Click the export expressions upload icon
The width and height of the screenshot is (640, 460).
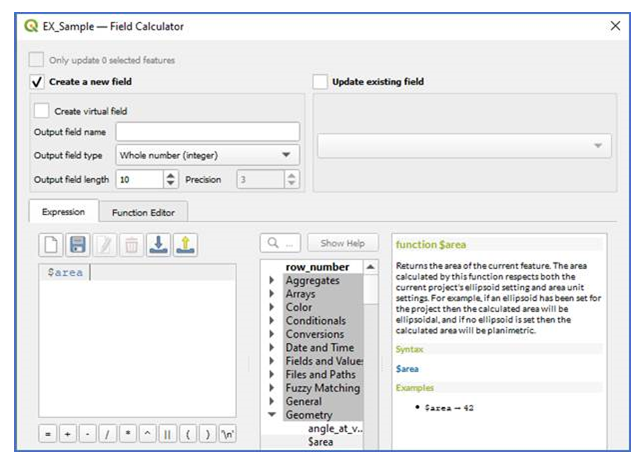pos(185,245)
